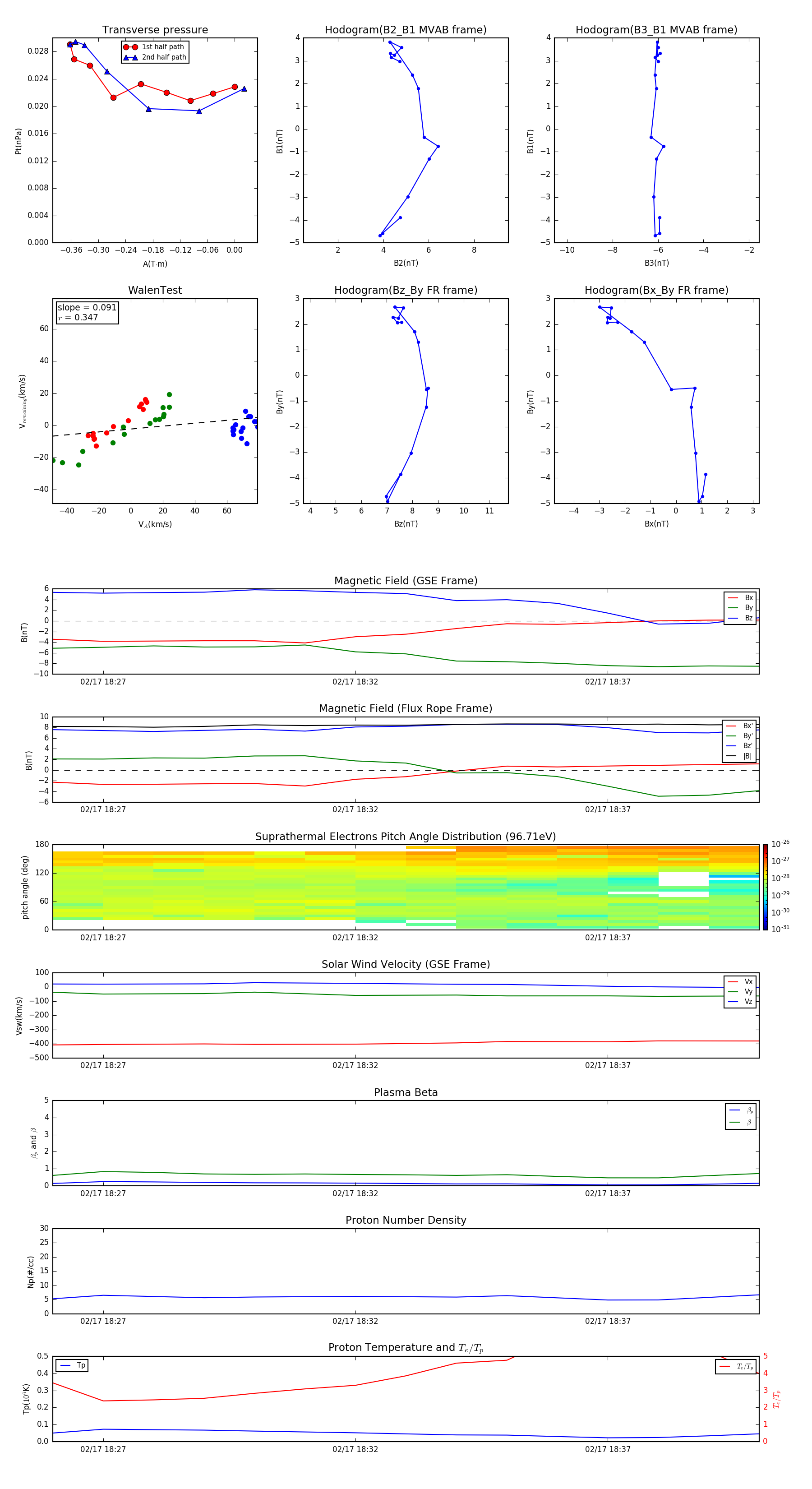Screen dimensions: 812x1489
Task: Select the |B| entry in Flux Rope legend
Action: 740,756
